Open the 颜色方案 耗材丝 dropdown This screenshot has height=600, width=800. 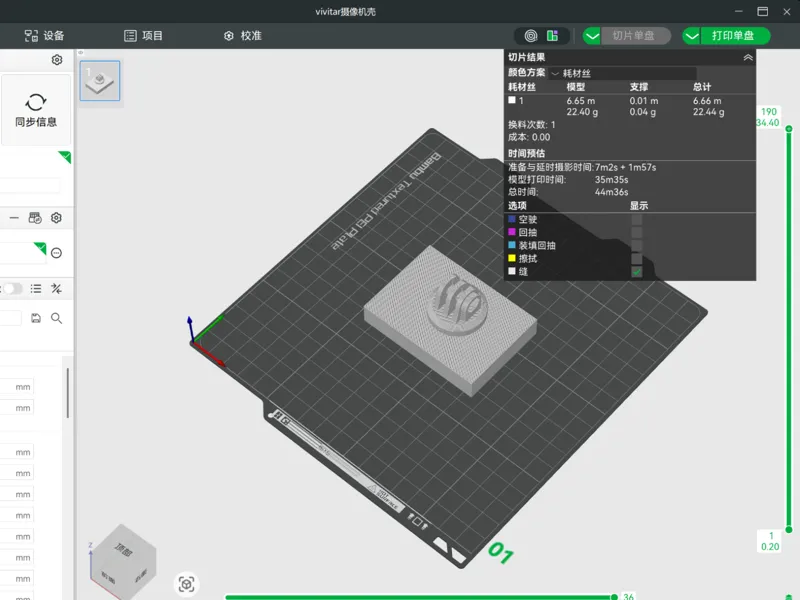click(x=623, y=73)
